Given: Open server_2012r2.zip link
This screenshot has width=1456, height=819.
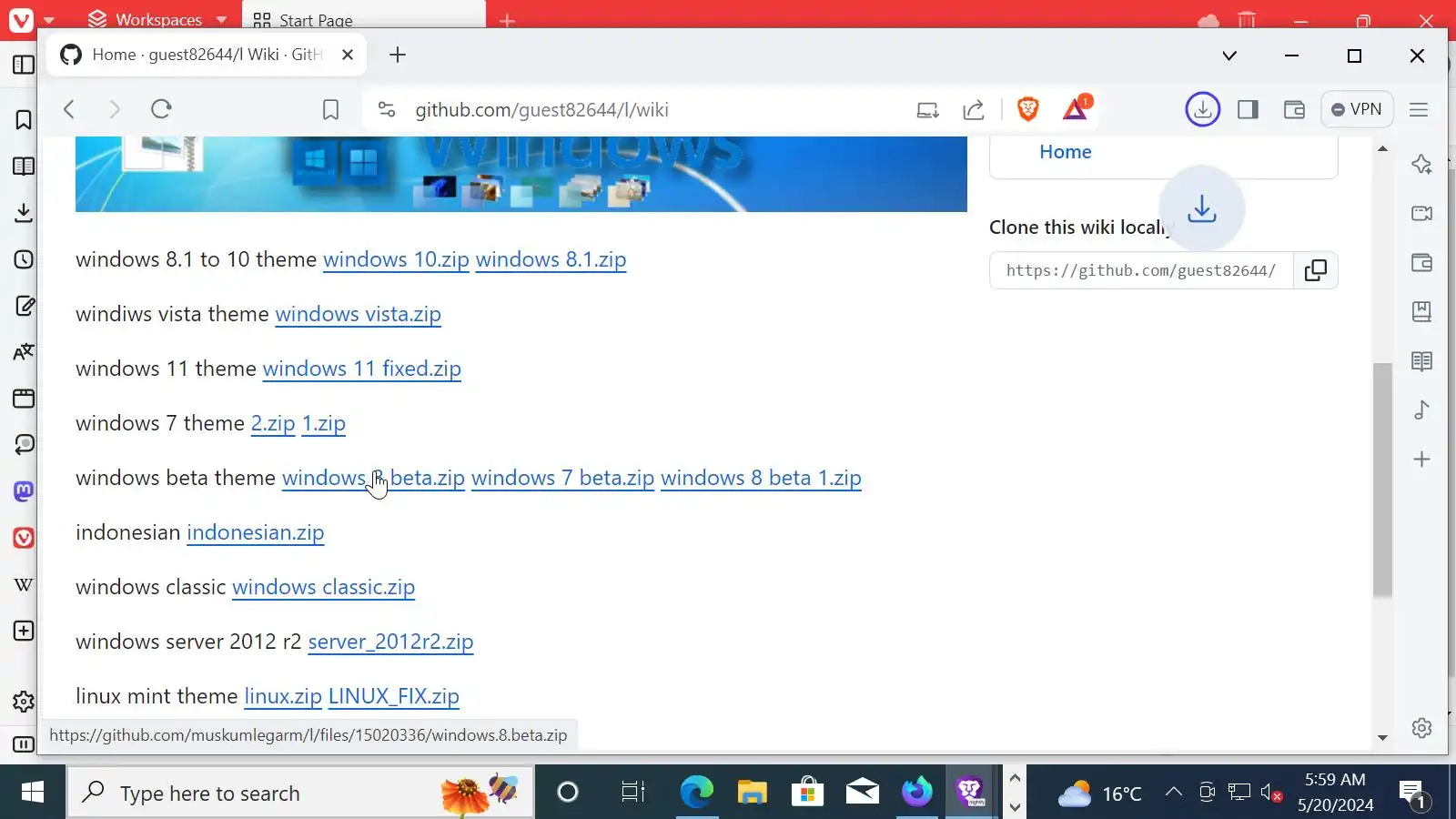Looking at the screenshot, I should pyautogui.click(x=390, y=642).
